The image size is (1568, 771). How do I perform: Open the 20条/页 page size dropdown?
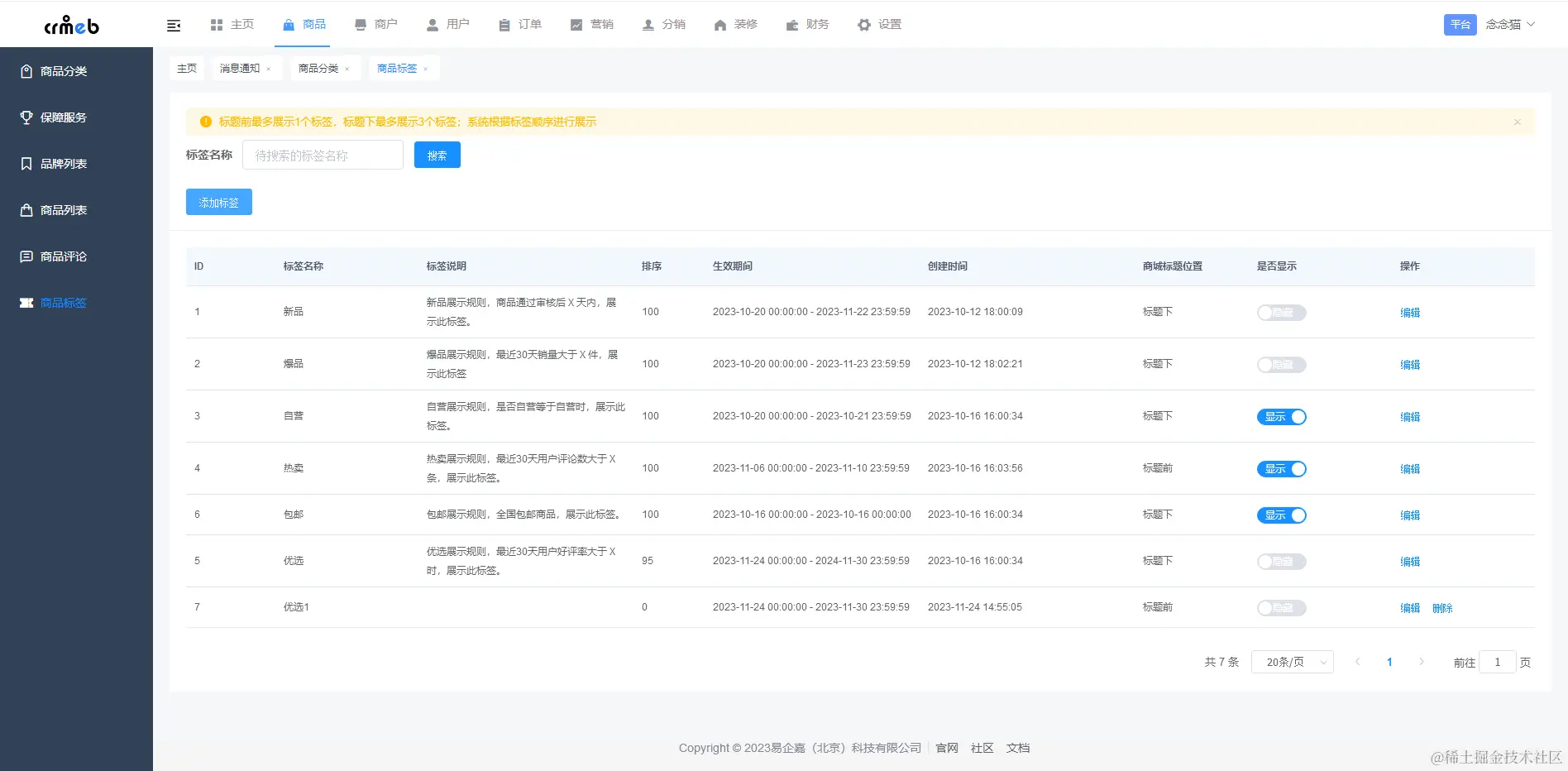[x=1292, y=662]
